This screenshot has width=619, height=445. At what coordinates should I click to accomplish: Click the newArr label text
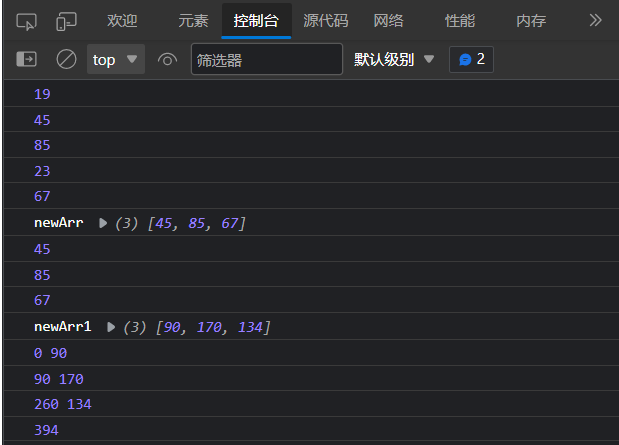point(59,223)
